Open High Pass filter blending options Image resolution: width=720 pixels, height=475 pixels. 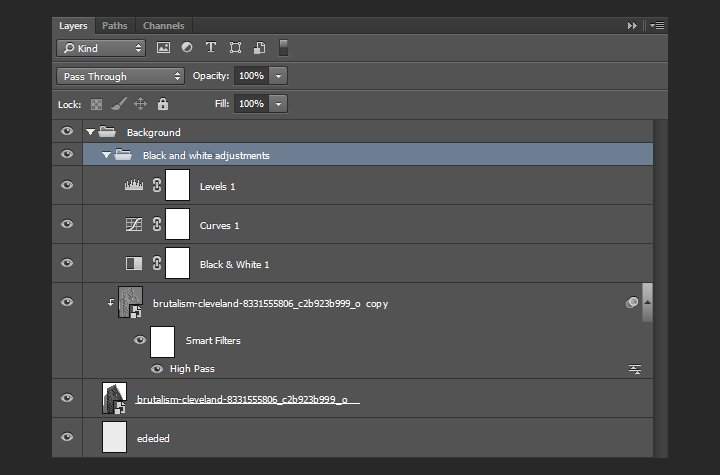pyautogui.click(x=635, y=369)
